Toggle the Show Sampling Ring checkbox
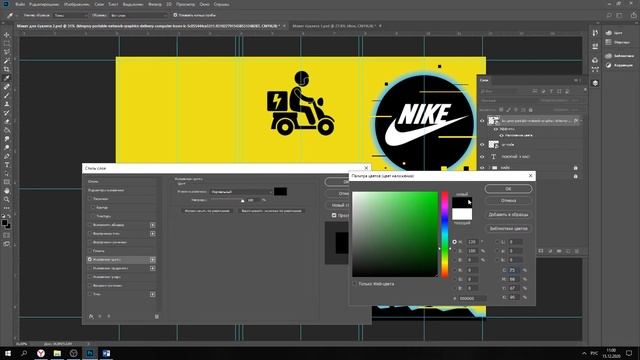The image size is (640, 360). click(175, 15)
